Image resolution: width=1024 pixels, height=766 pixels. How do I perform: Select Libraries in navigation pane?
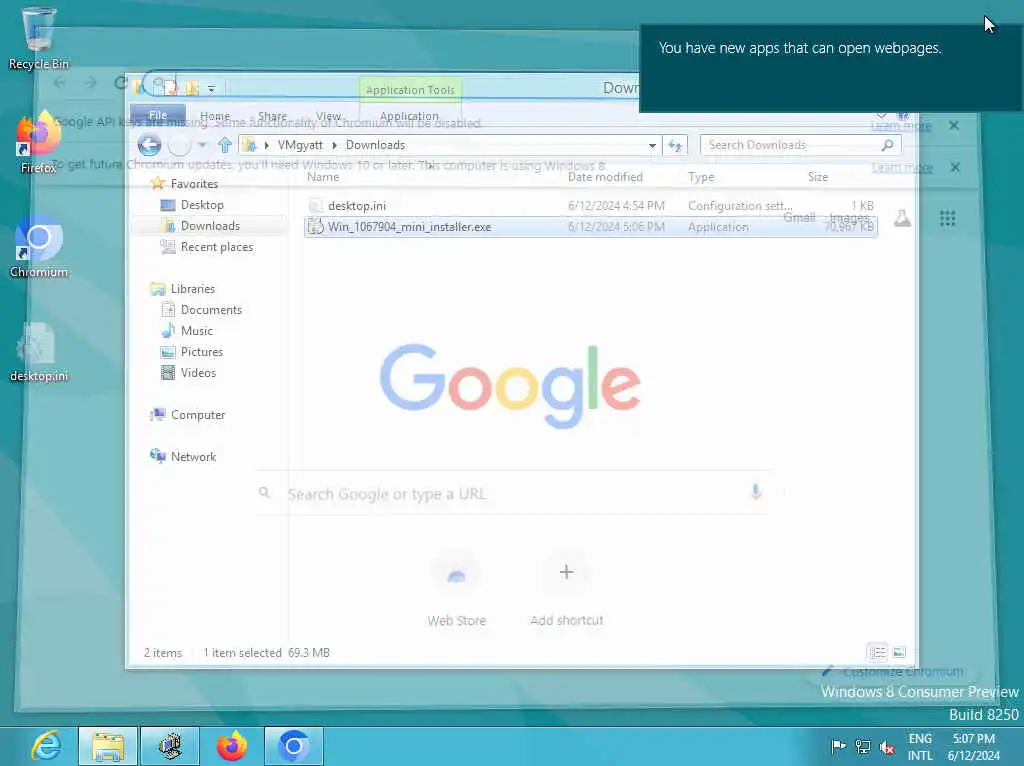(193, 288)
